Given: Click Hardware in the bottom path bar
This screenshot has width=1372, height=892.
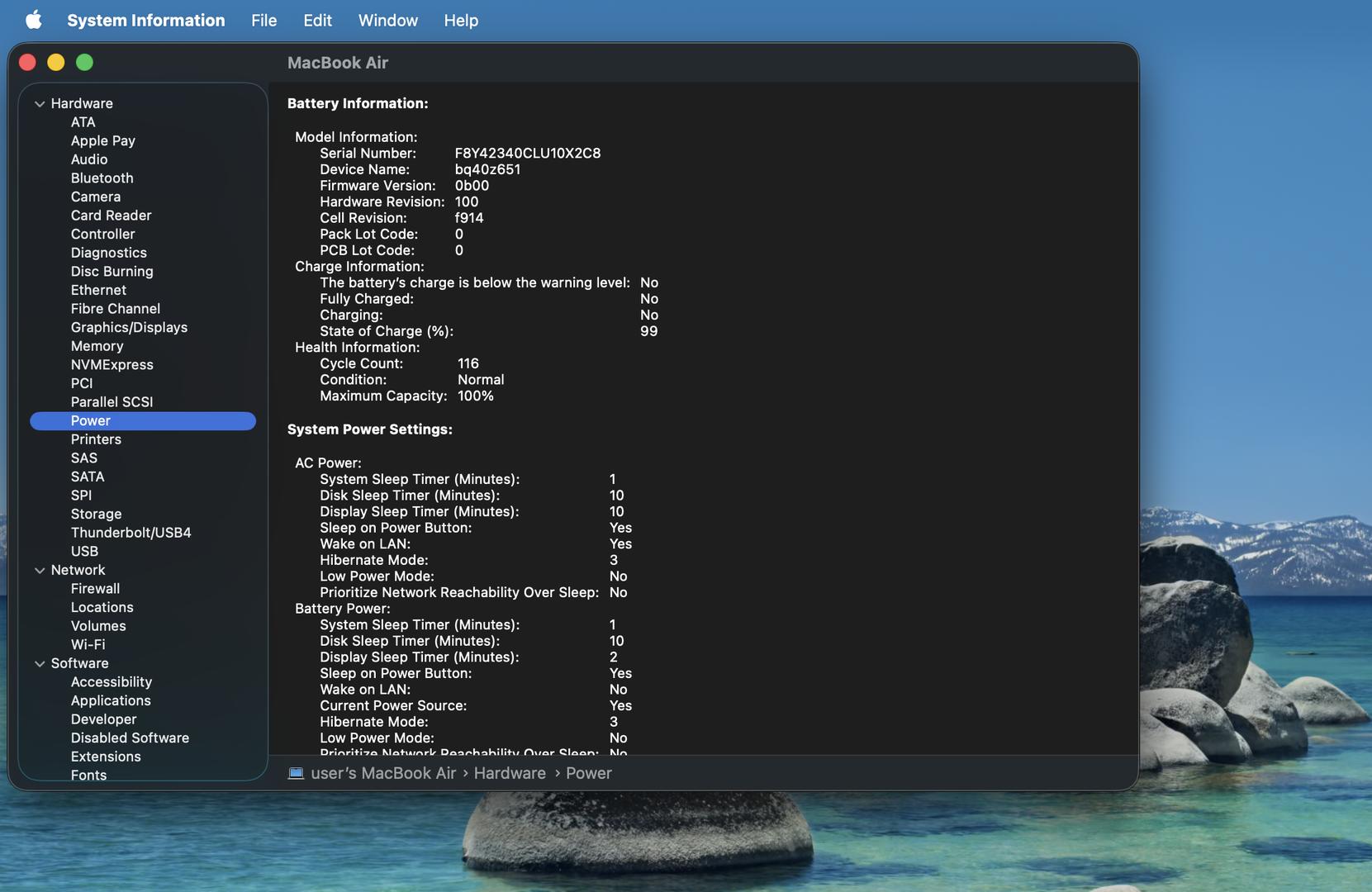Looking at the screenshot, I should [x=510, y=773].
